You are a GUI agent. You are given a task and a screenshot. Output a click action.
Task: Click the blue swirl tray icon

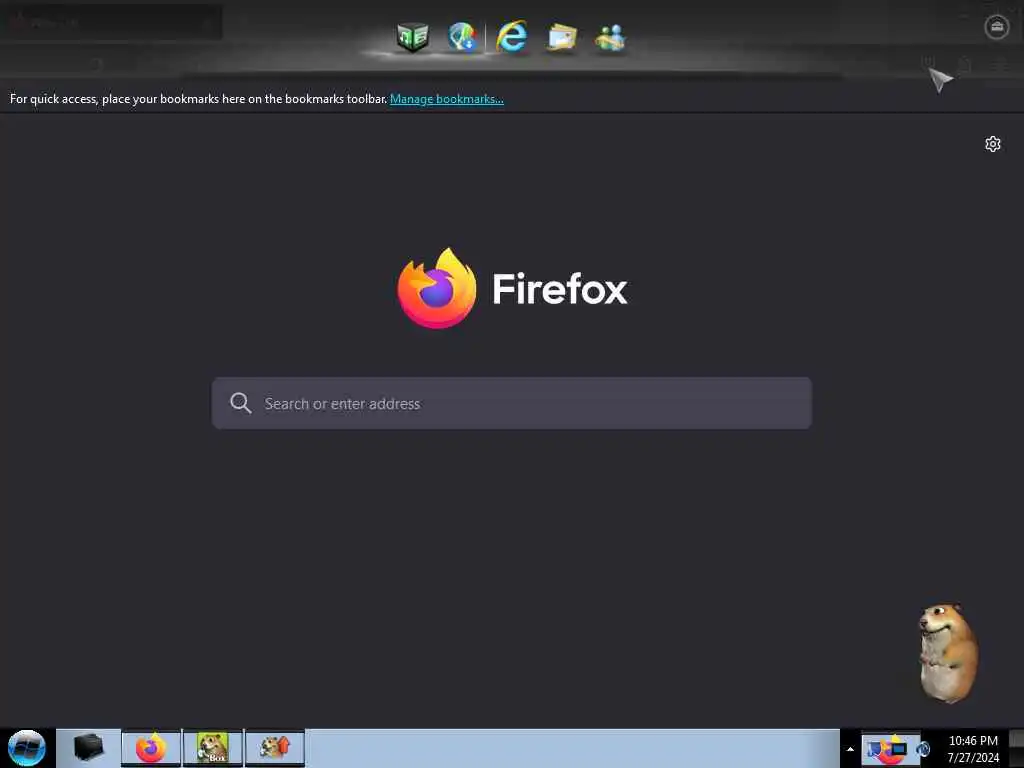coord(923,749)
